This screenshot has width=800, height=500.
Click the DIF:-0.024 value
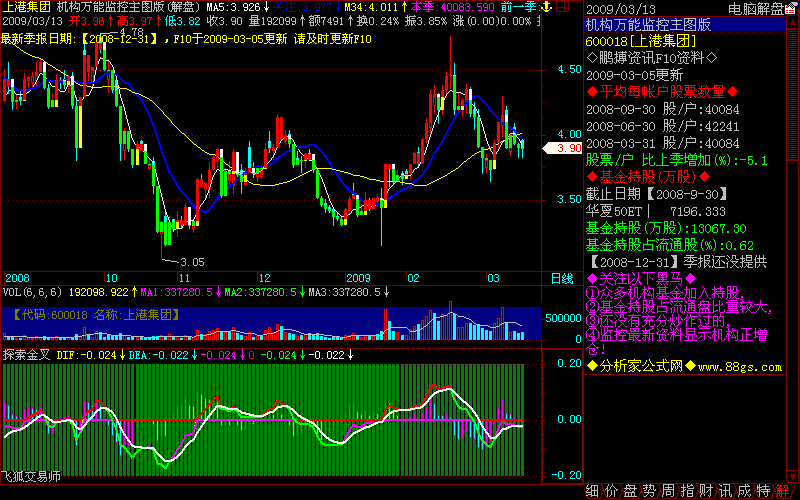click(x=86, y=355)
